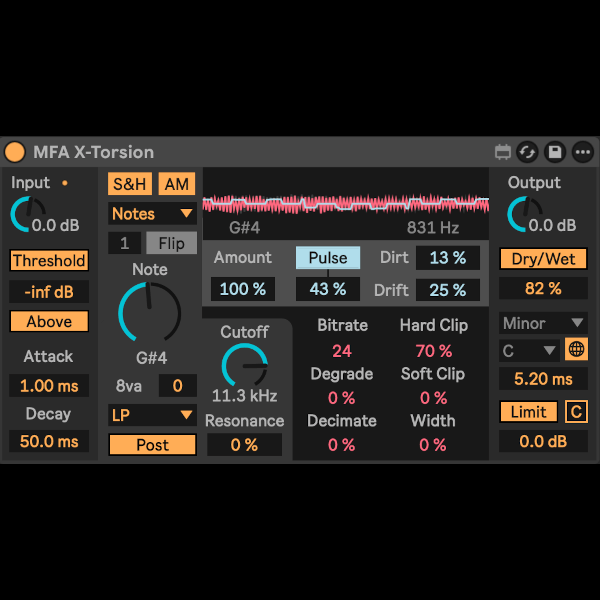Save preset using the floppy disk icon
This screenshot has height=600, width=600.
click(x=555, y=152)
